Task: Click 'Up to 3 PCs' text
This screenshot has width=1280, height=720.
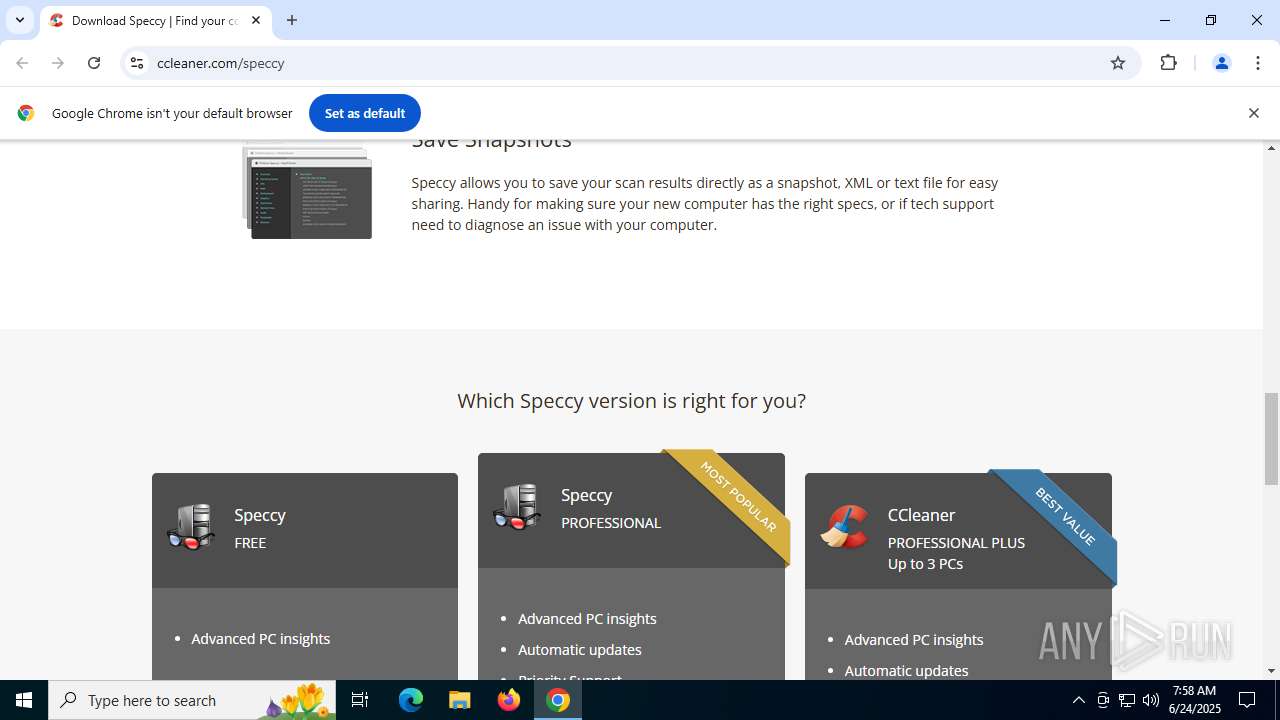Action: coord(925,564)
